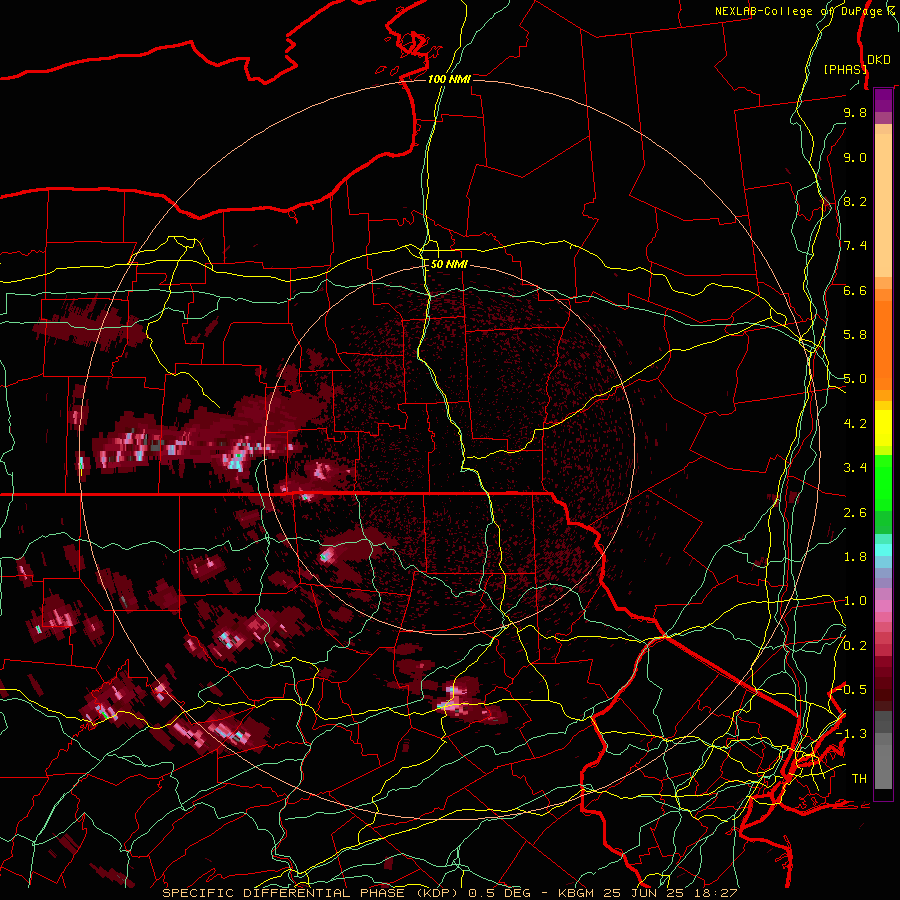
Task: Pick the bright yellow segment of the color bar
Action: (x=883, y=428)
